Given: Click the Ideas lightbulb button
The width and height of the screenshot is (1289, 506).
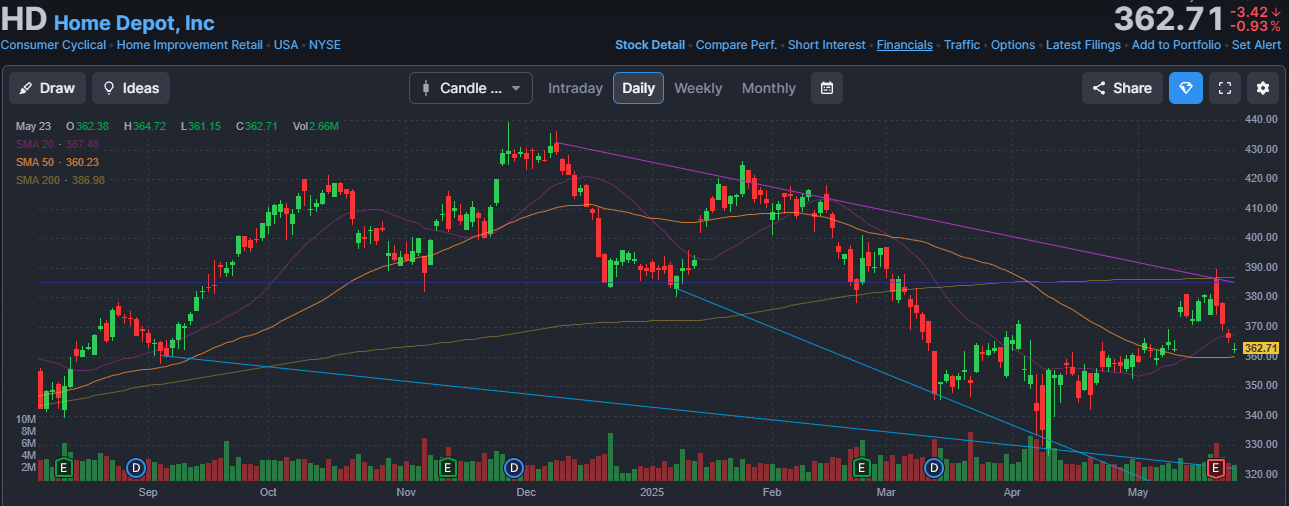Looking at the screenshot, I should (x=131, y=88).
